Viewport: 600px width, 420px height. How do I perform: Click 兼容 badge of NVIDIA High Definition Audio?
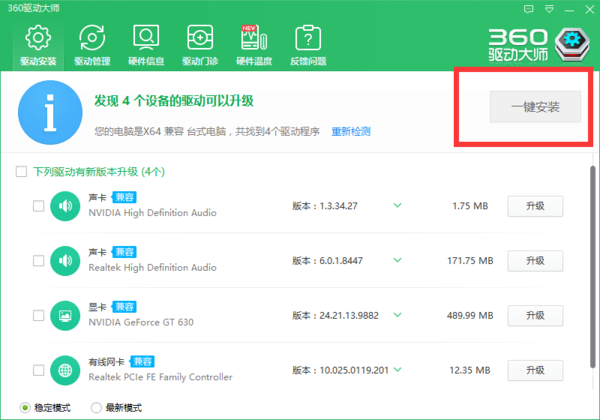(124, 197)
